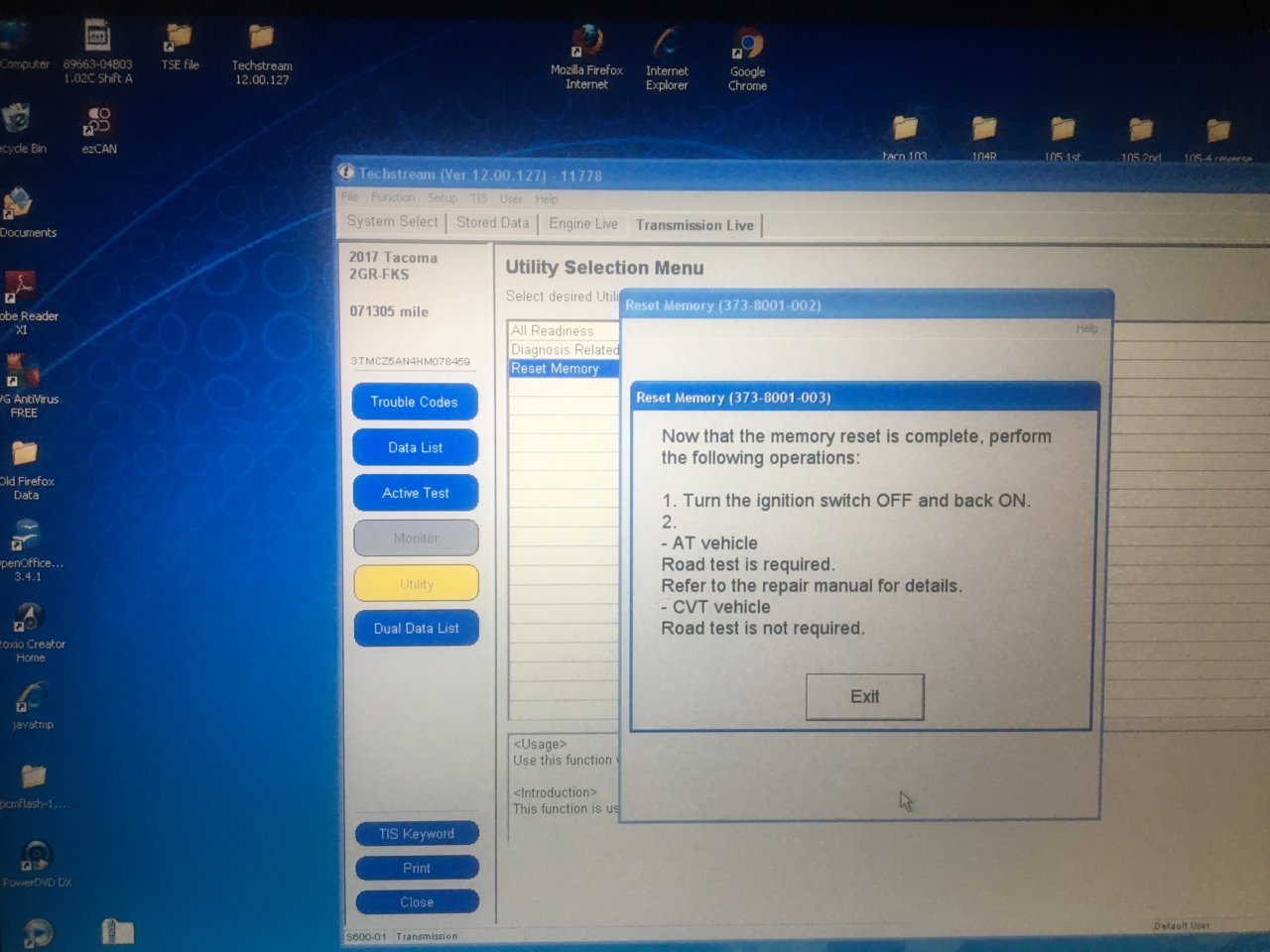Launch Roxio Creator Home shortcut
Screen dimensions: 1270x952
(x=30, y=632)
